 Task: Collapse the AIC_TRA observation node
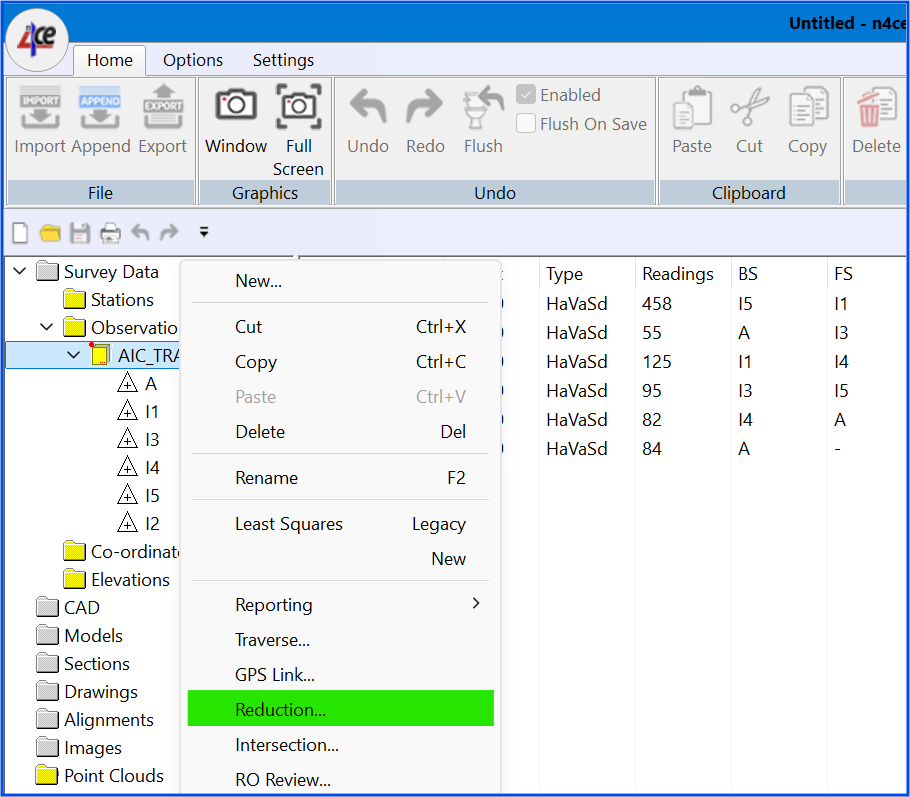pyautogui.click(x=73, y=354)
